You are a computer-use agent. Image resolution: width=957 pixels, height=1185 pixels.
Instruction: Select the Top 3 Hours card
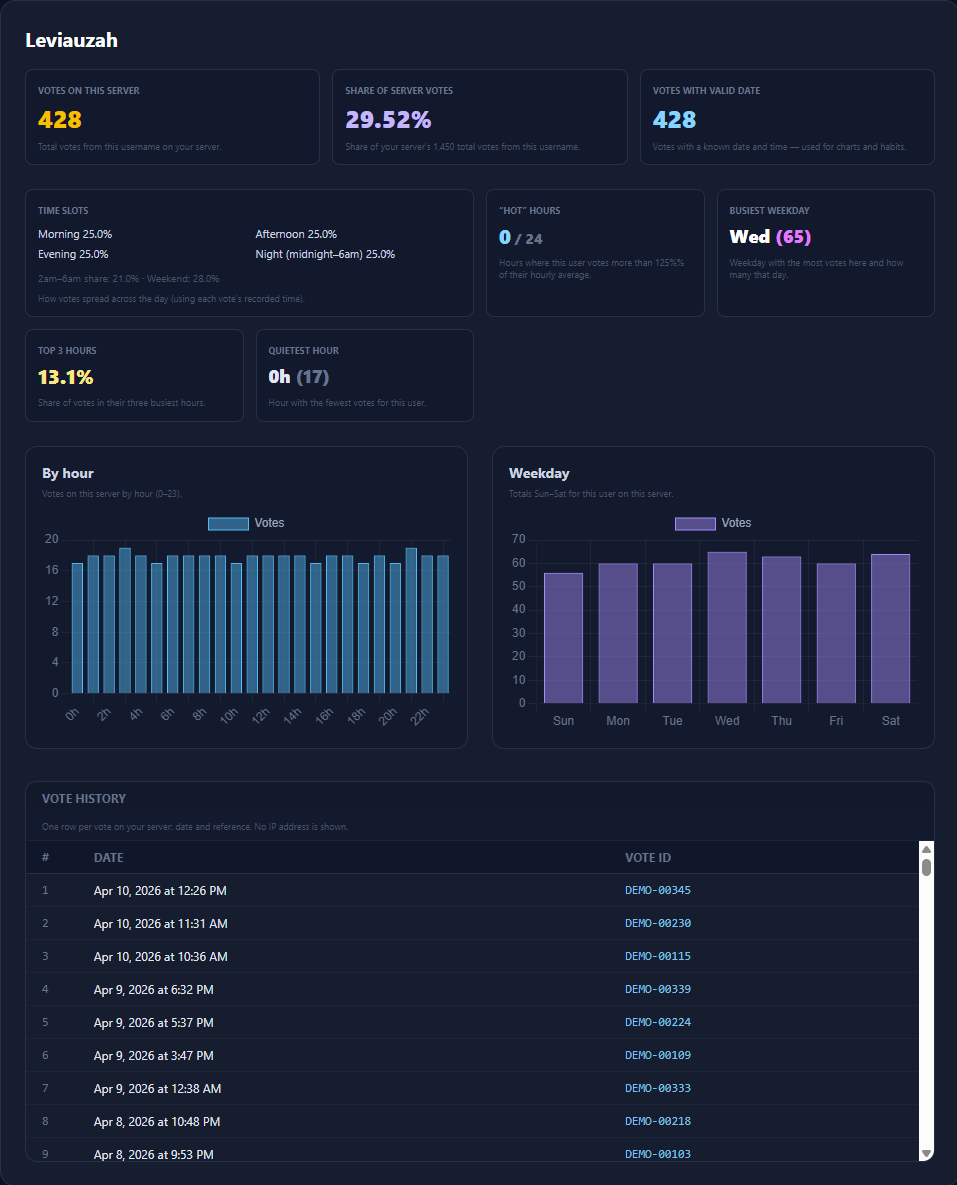[134, 376]
